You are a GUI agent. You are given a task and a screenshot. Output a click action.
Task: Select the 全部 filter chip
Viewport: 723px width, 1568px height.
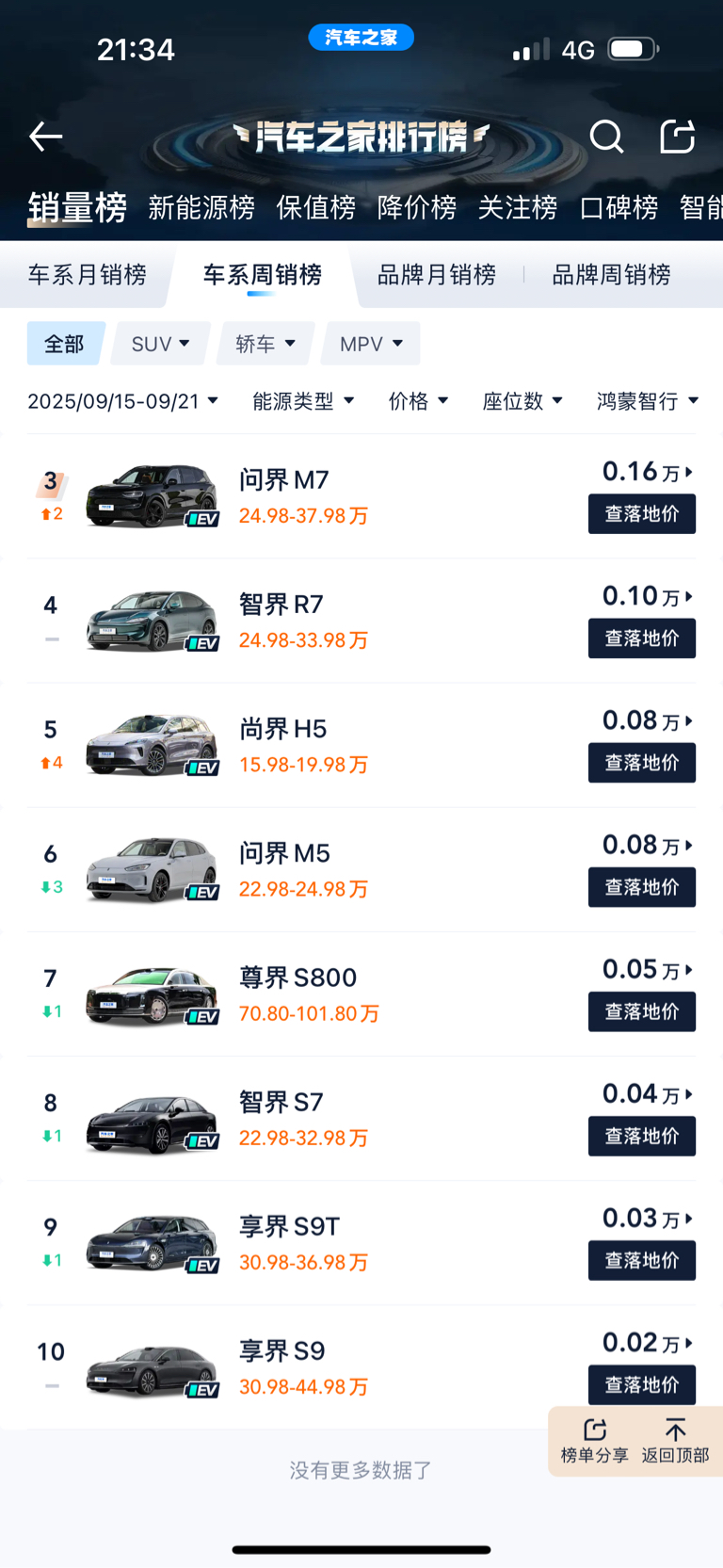[x=64, y=344]
